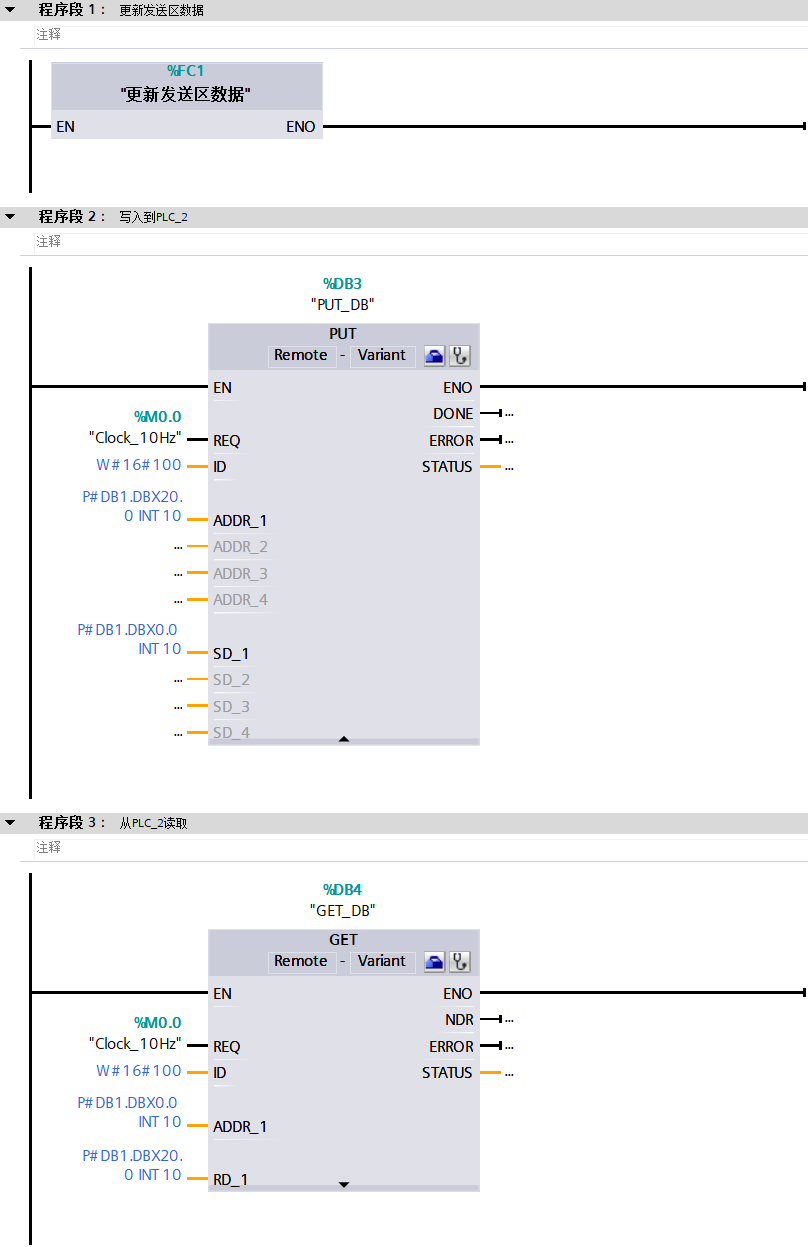This screenshot has height=1247, width=808.
Task: Select PUT SD_1 pointer P#DB1.DBX0.0 operand
Action: (130, 639)
